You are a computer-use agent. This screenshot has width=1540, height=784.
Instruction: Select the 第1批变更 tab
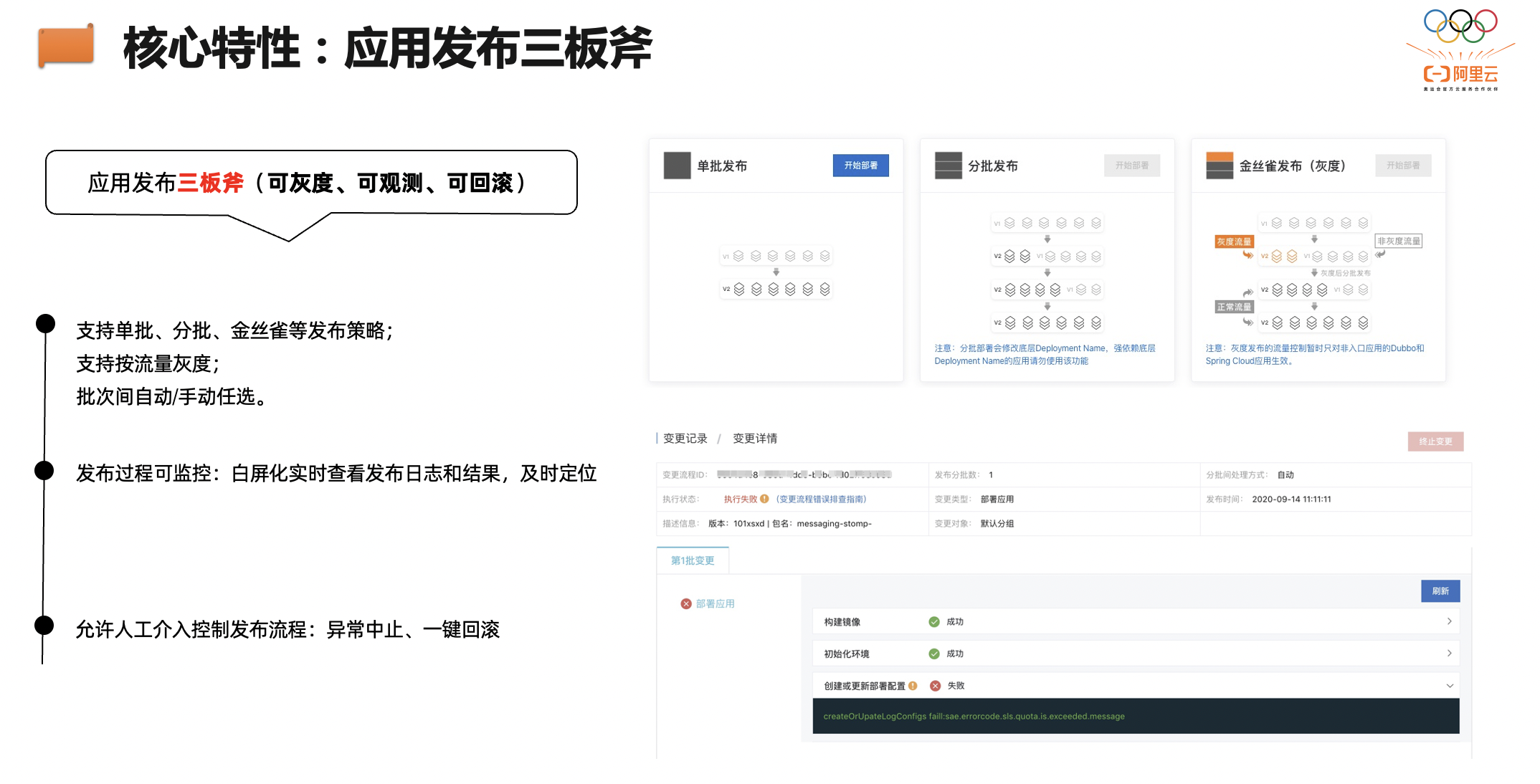[x=693, y=560]
